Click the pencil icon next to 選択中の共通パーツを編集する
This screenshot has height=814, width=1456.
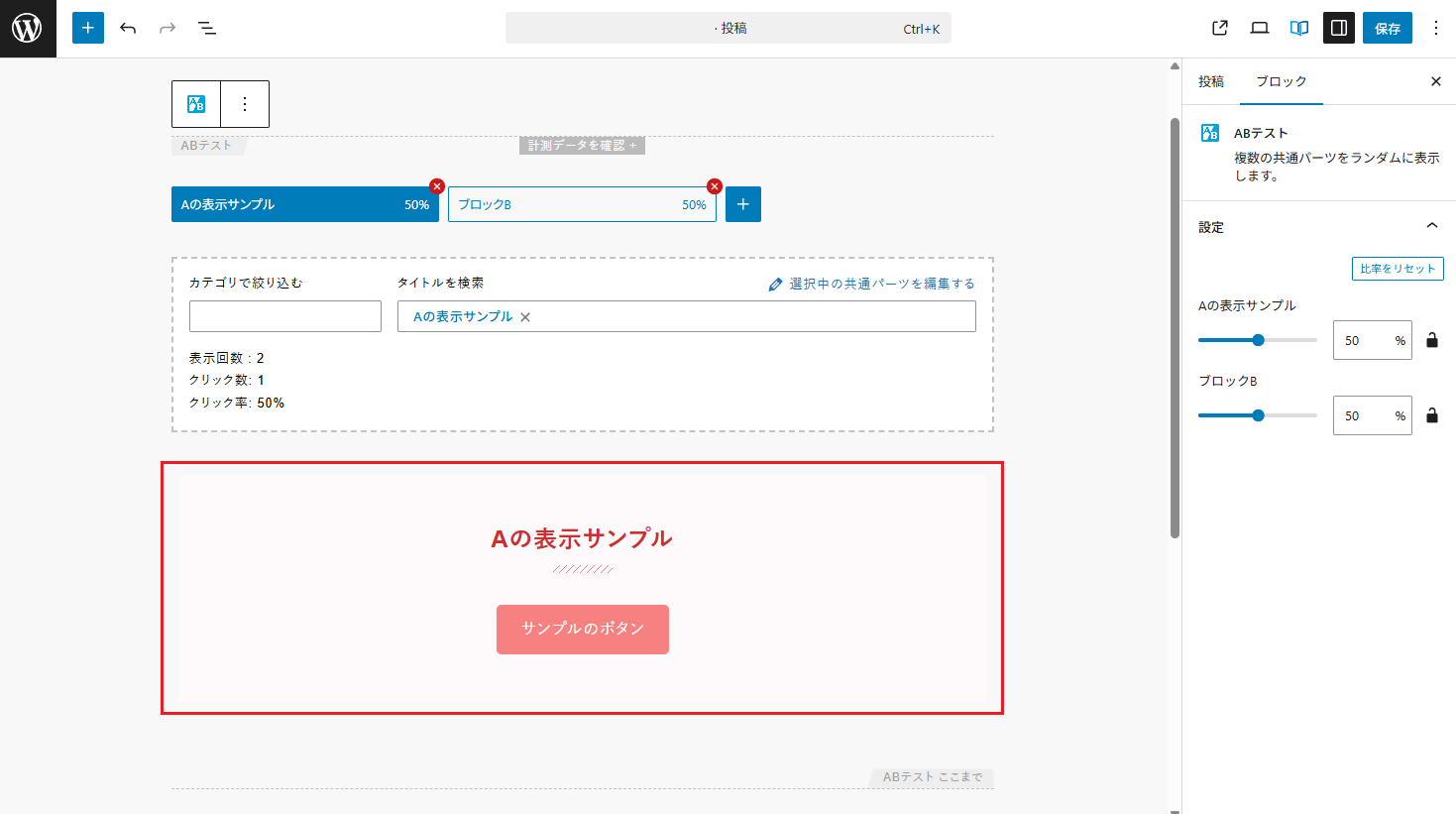(776, 283)
